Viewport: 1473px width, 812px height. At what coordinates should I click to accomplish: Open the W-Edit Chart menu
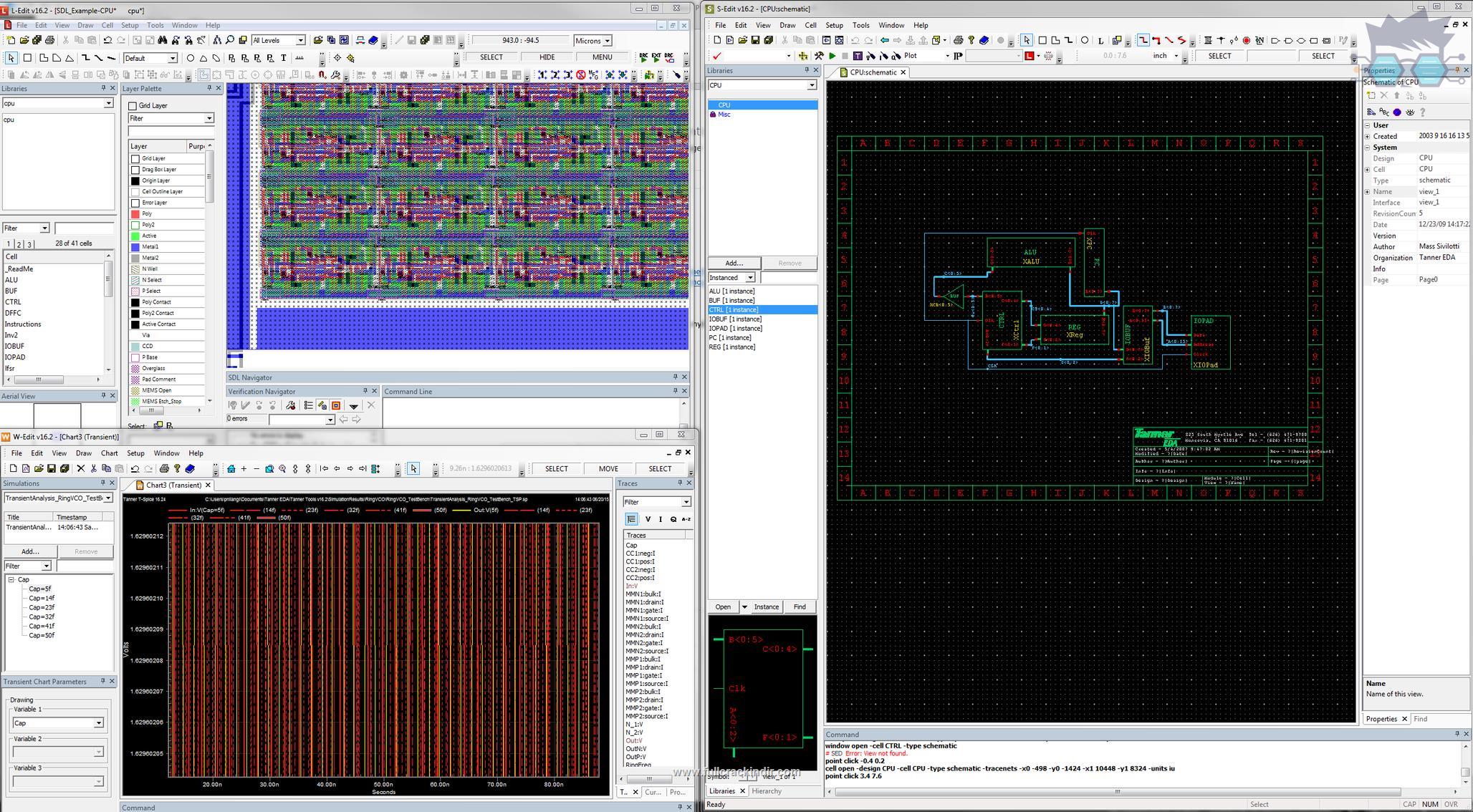tap(109, 453)
